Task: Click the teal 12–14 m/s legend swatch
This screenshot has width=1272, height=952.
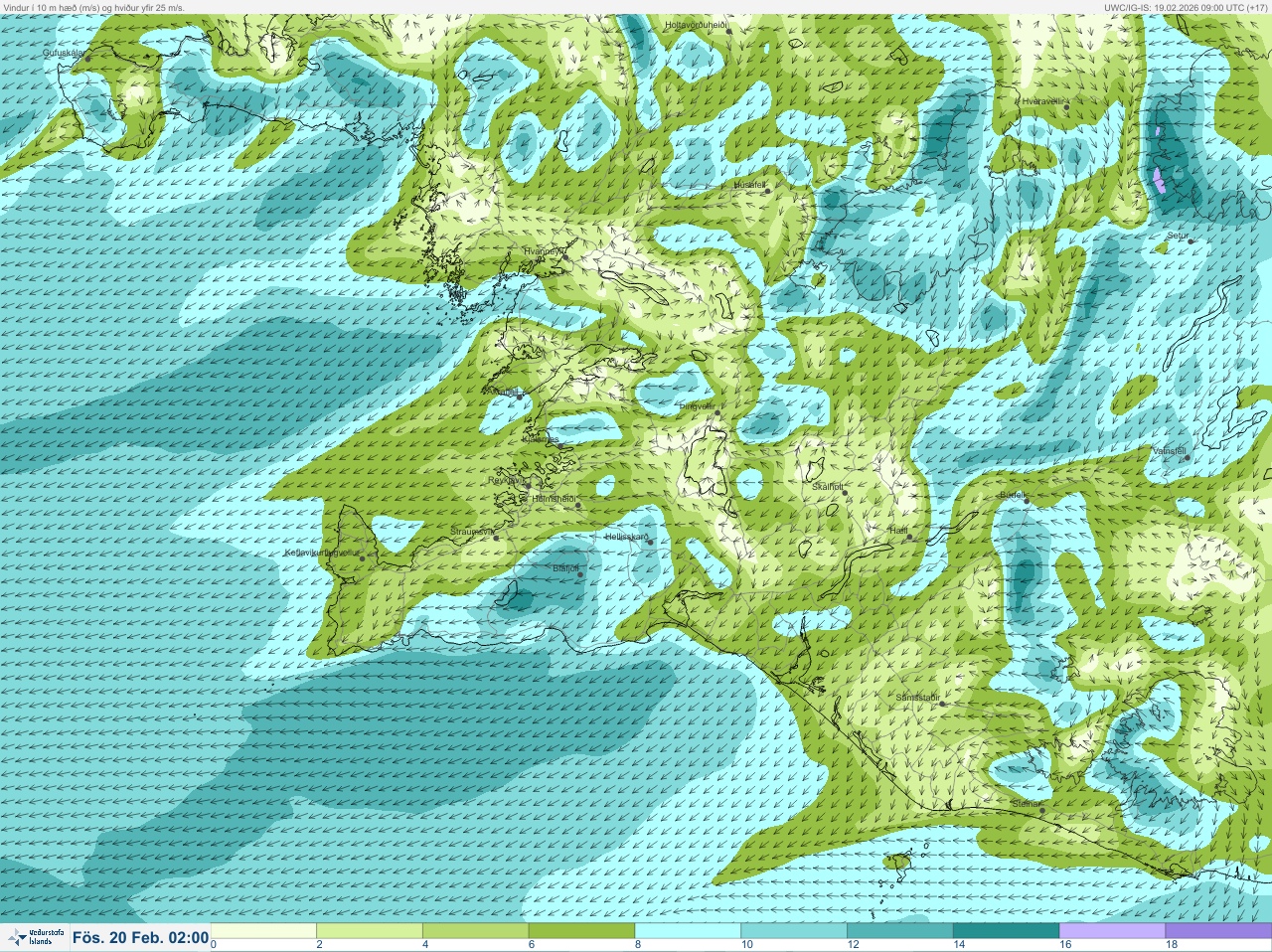Action: pyautogui.click(x=900, y=931)
